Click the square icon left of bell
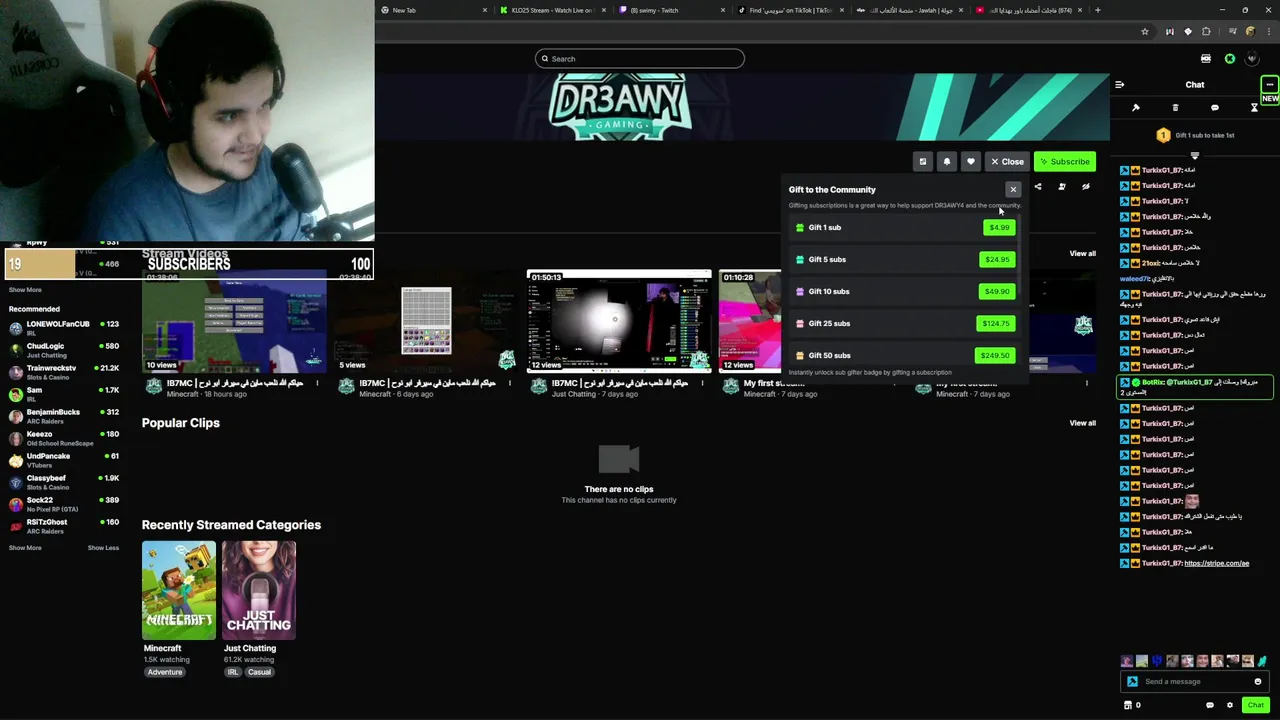The image size is (1280, 720). coord(923,161)
